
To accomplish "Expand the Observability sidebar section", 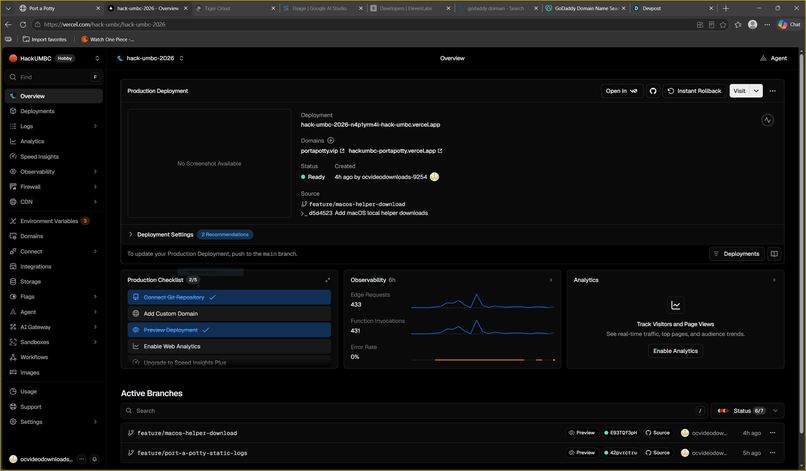I will (95, 171).
